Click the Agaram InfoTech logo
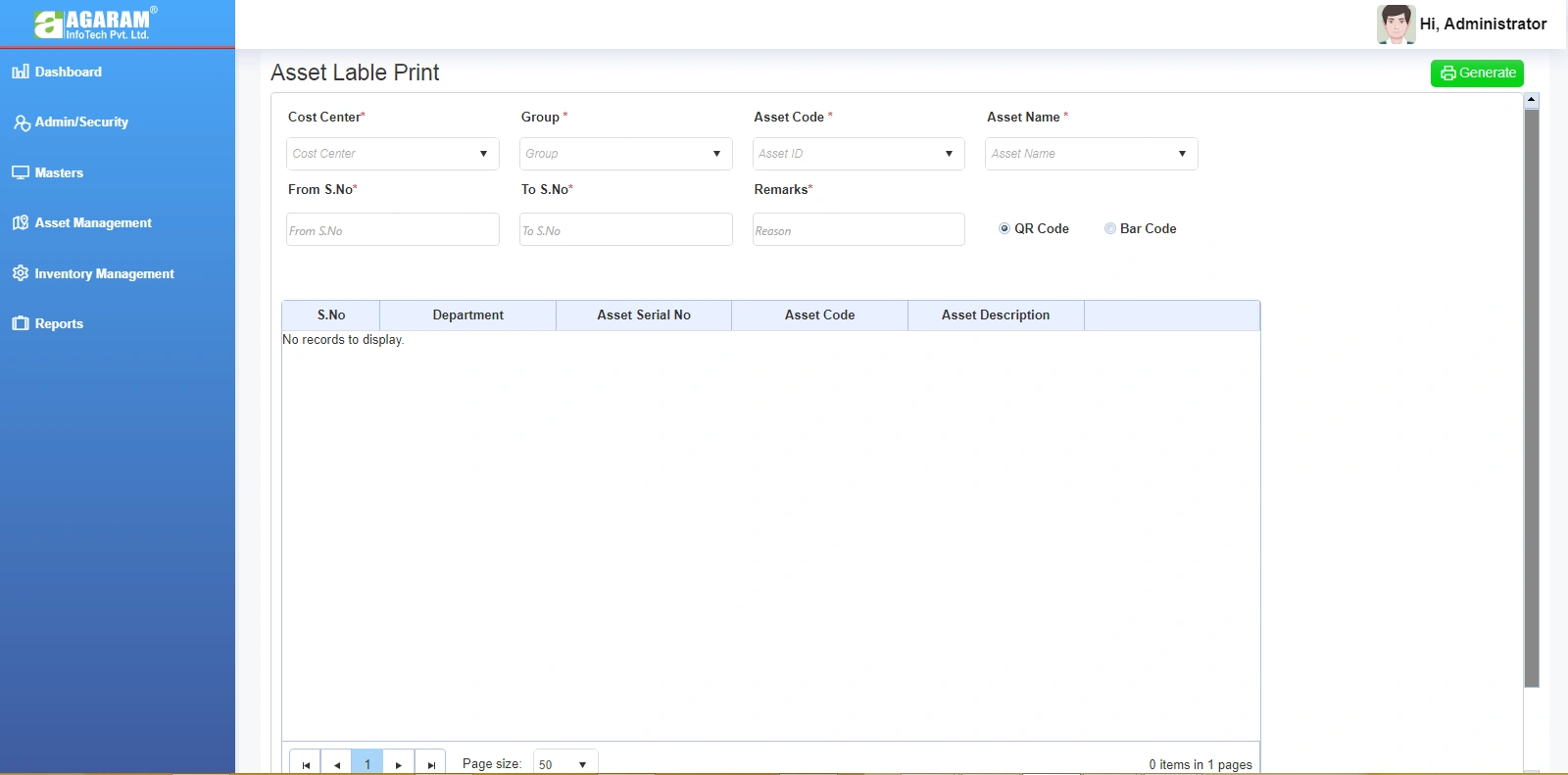 (95, 24)
